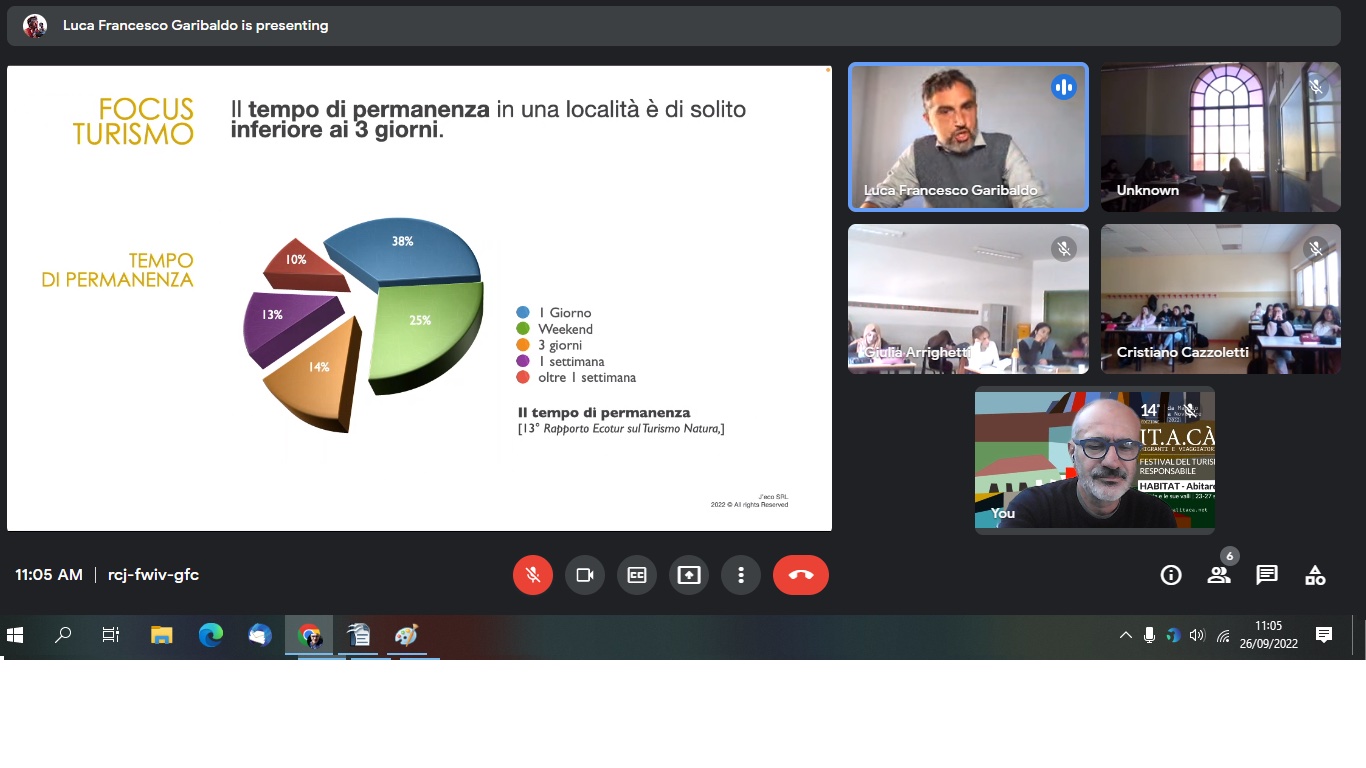
Task: Click the presented slide with pie chart
Action: point(419,298)
